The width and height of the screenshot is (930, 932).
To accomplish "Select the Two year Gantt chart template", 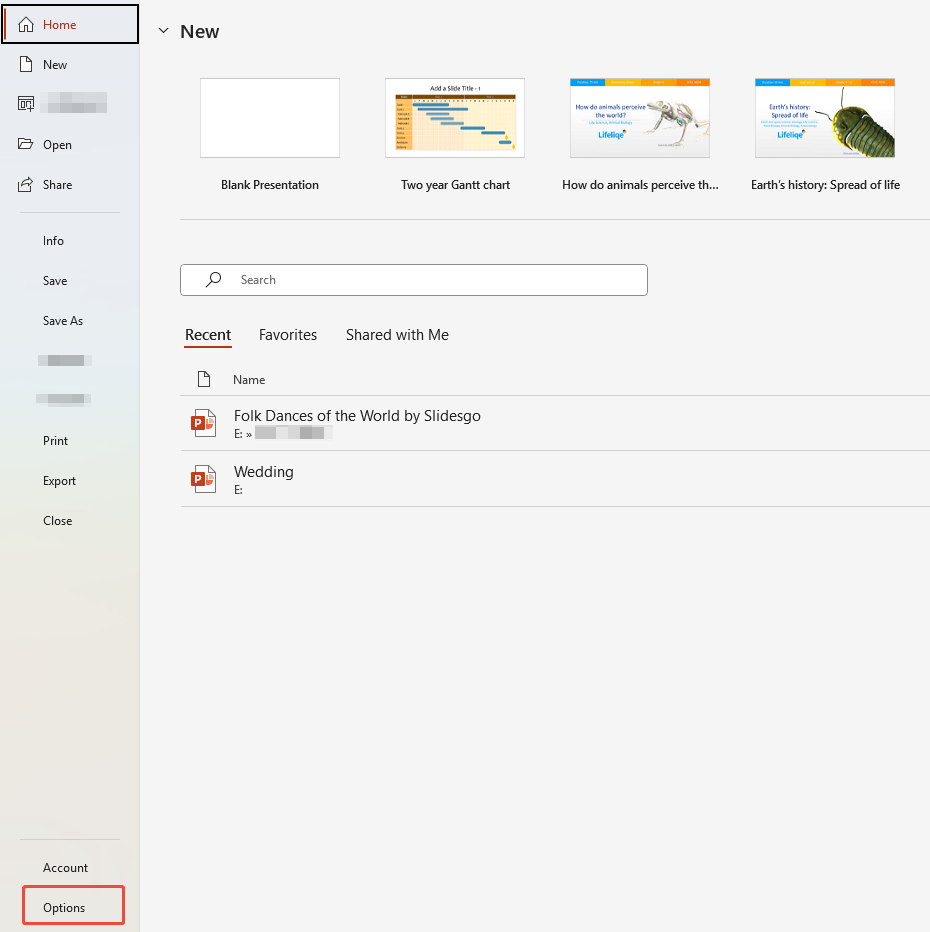I will coord(455,117).
